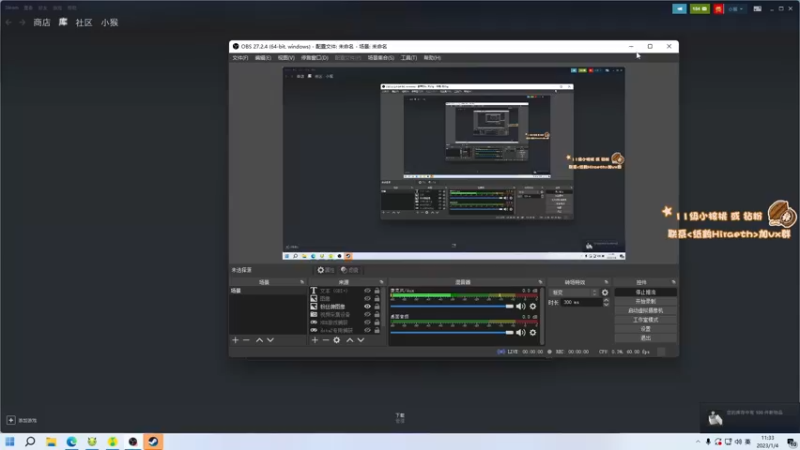Move source down with arrow icon
800x450 pixels.
(x=361, y=340)
